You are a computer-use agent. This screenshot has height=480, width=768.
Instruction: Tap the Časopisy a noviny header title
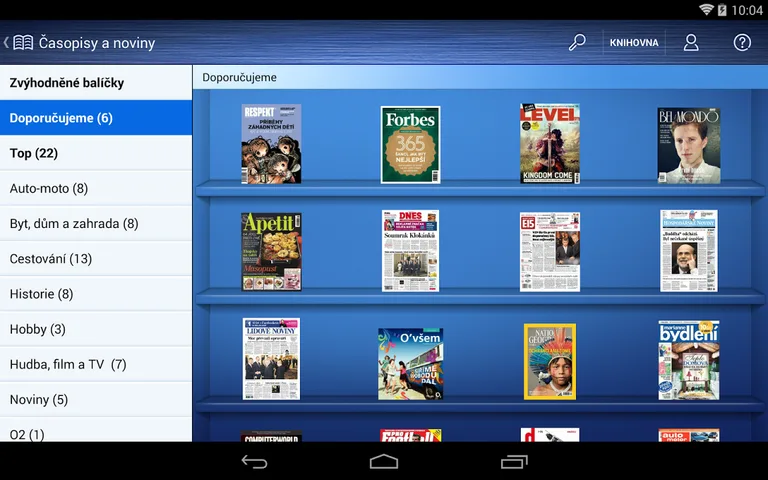click(97, 43)
